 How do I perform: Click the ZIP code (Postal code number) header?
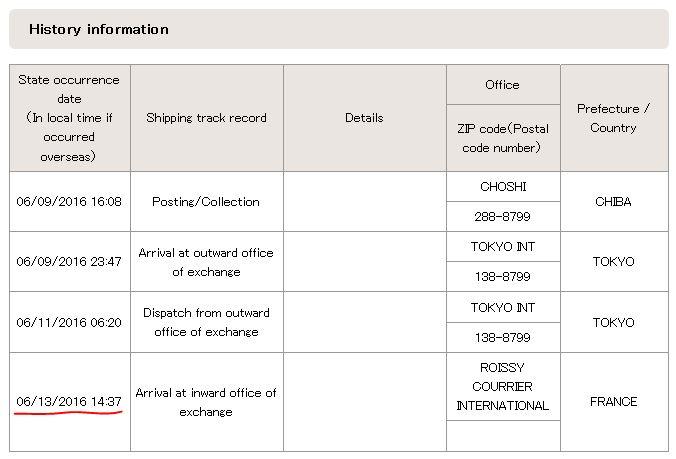tap(503, 138)
